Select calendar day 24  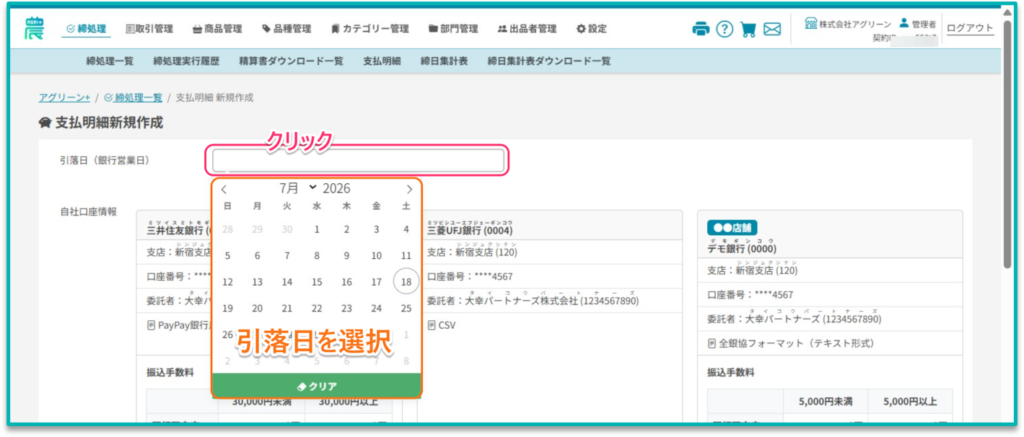376,308
